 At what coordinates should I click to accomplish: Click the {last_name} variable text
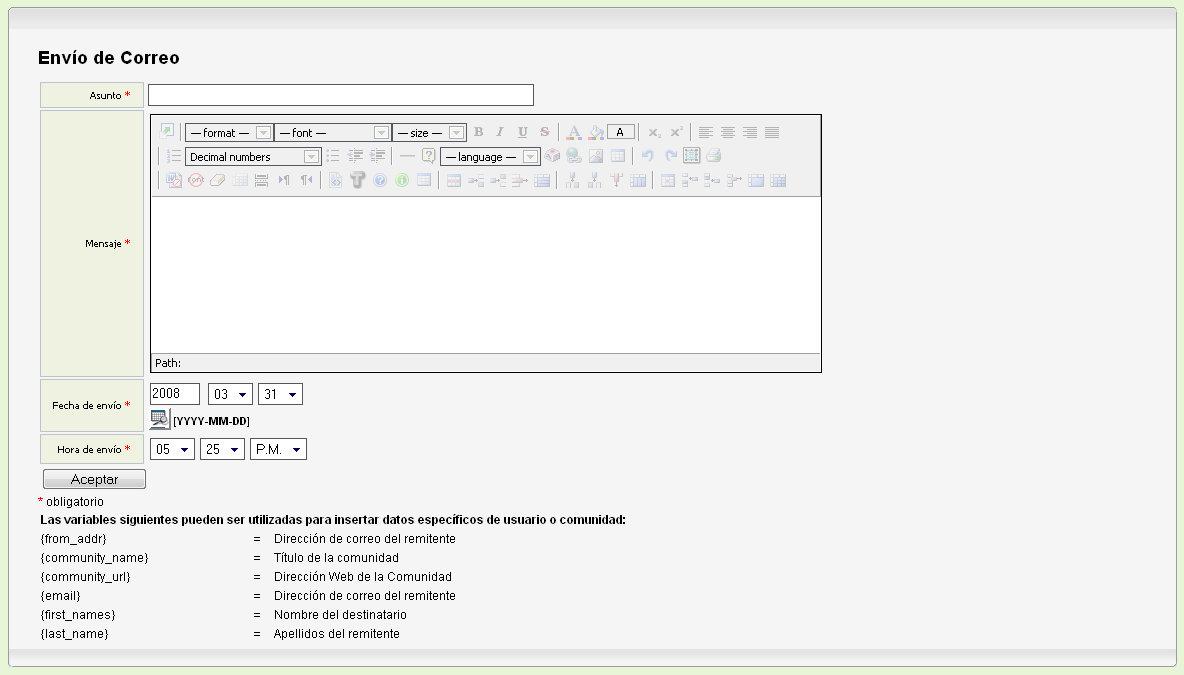click(x=74, y=633)
